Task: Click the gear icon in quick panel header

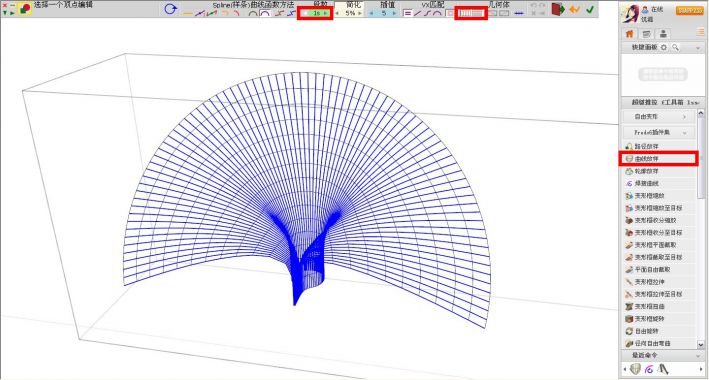Action: (664, 48)
